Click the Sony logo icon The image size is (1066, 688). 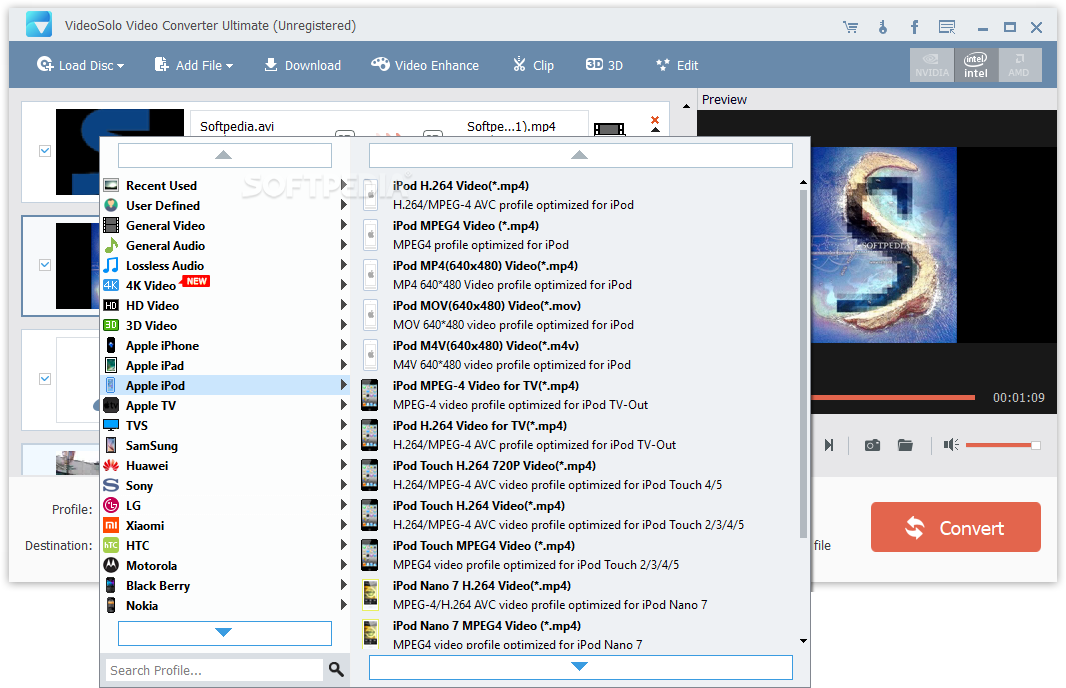[111, 485]
